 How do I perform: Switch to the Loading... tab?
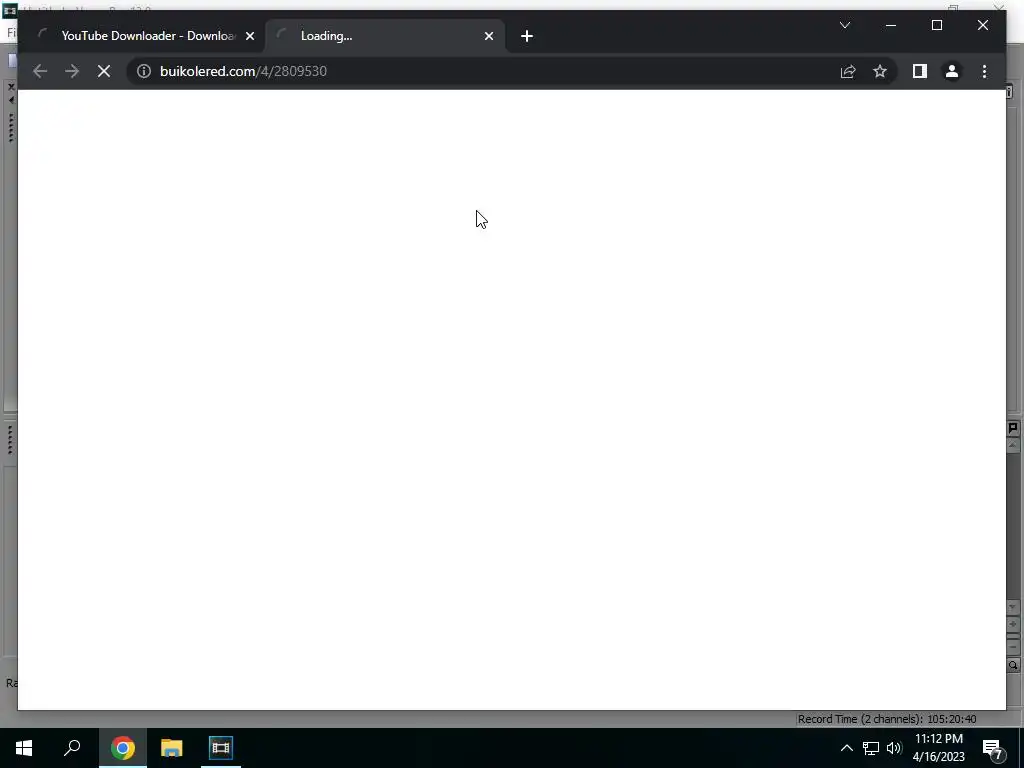tap(385, 36)
